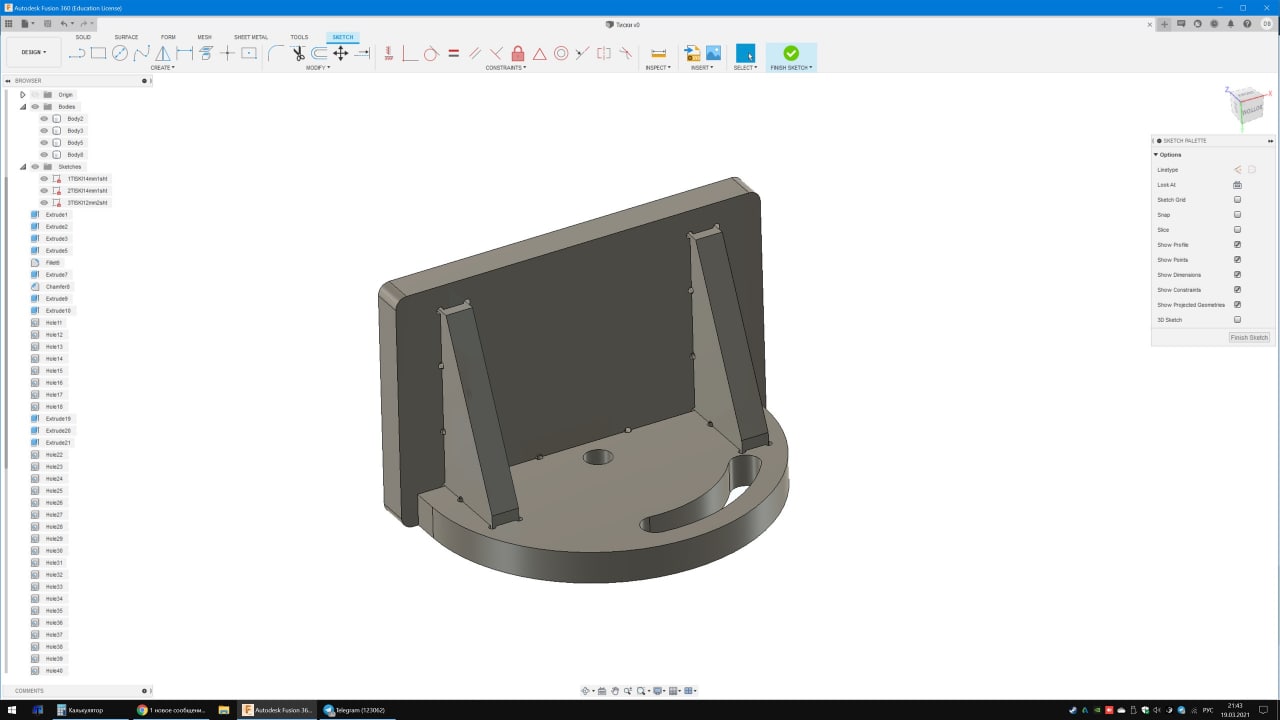Toggle the Snap checkbox

(1237, 215)
